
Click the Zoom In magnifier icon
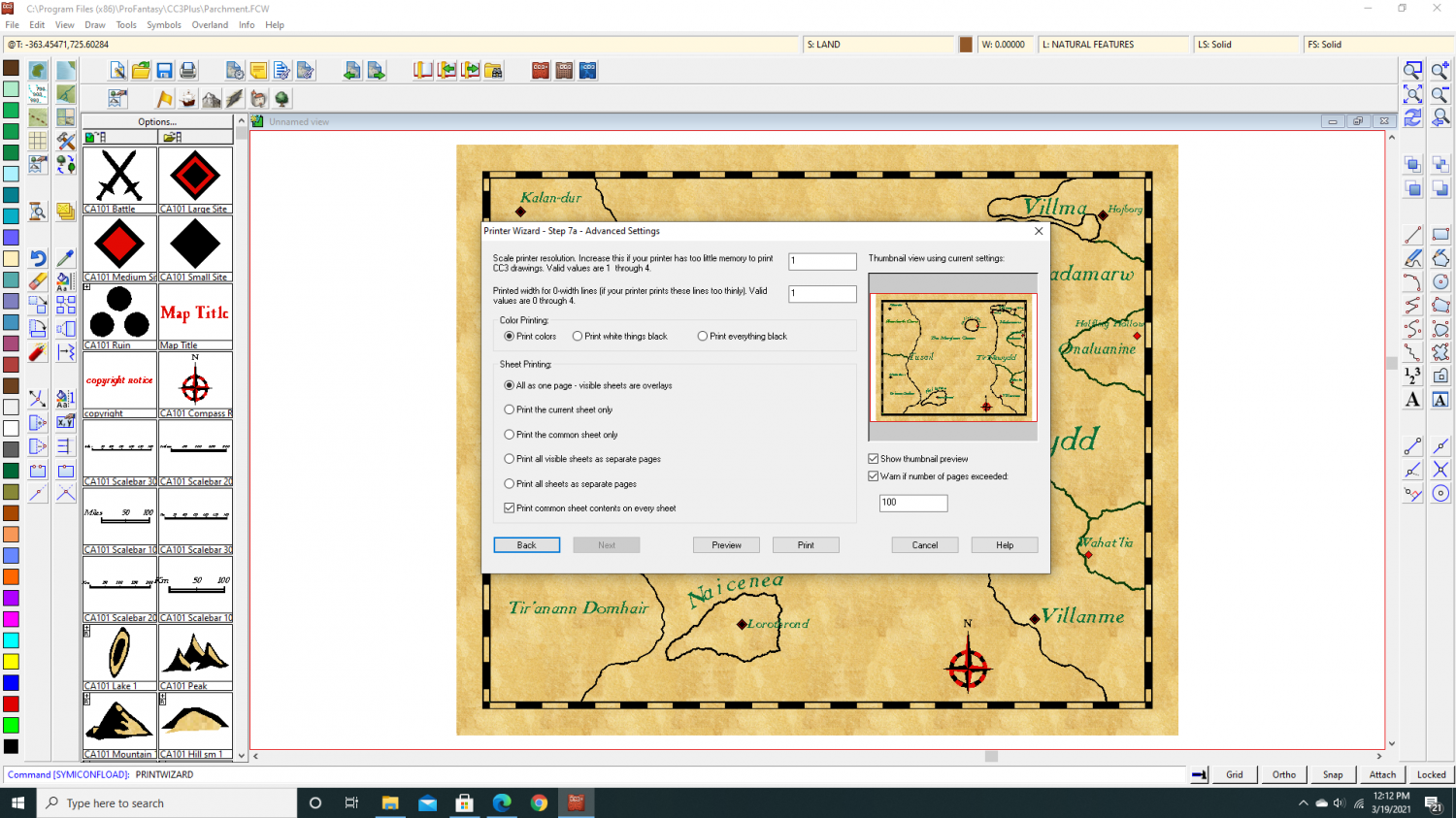click(x=1440, y=71)
